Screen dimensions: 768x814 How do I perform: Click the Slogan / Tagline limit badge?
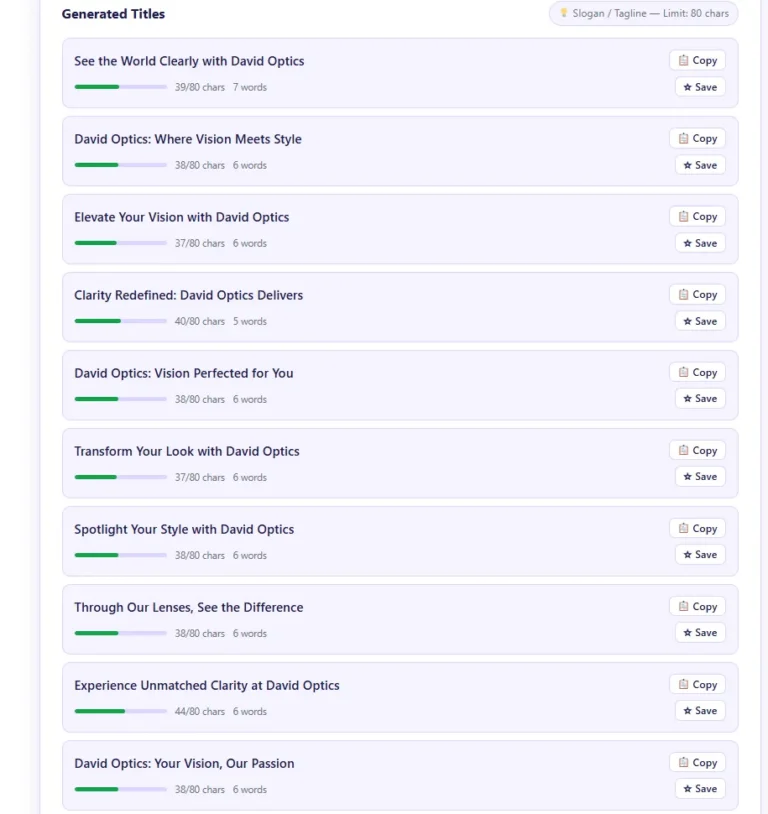(x=643, y=14)
